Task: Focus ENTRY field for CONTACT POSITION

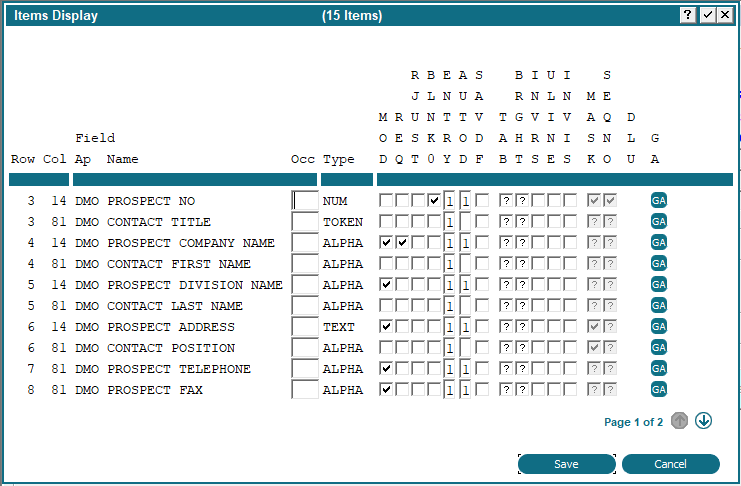Action: coord(449,347)
